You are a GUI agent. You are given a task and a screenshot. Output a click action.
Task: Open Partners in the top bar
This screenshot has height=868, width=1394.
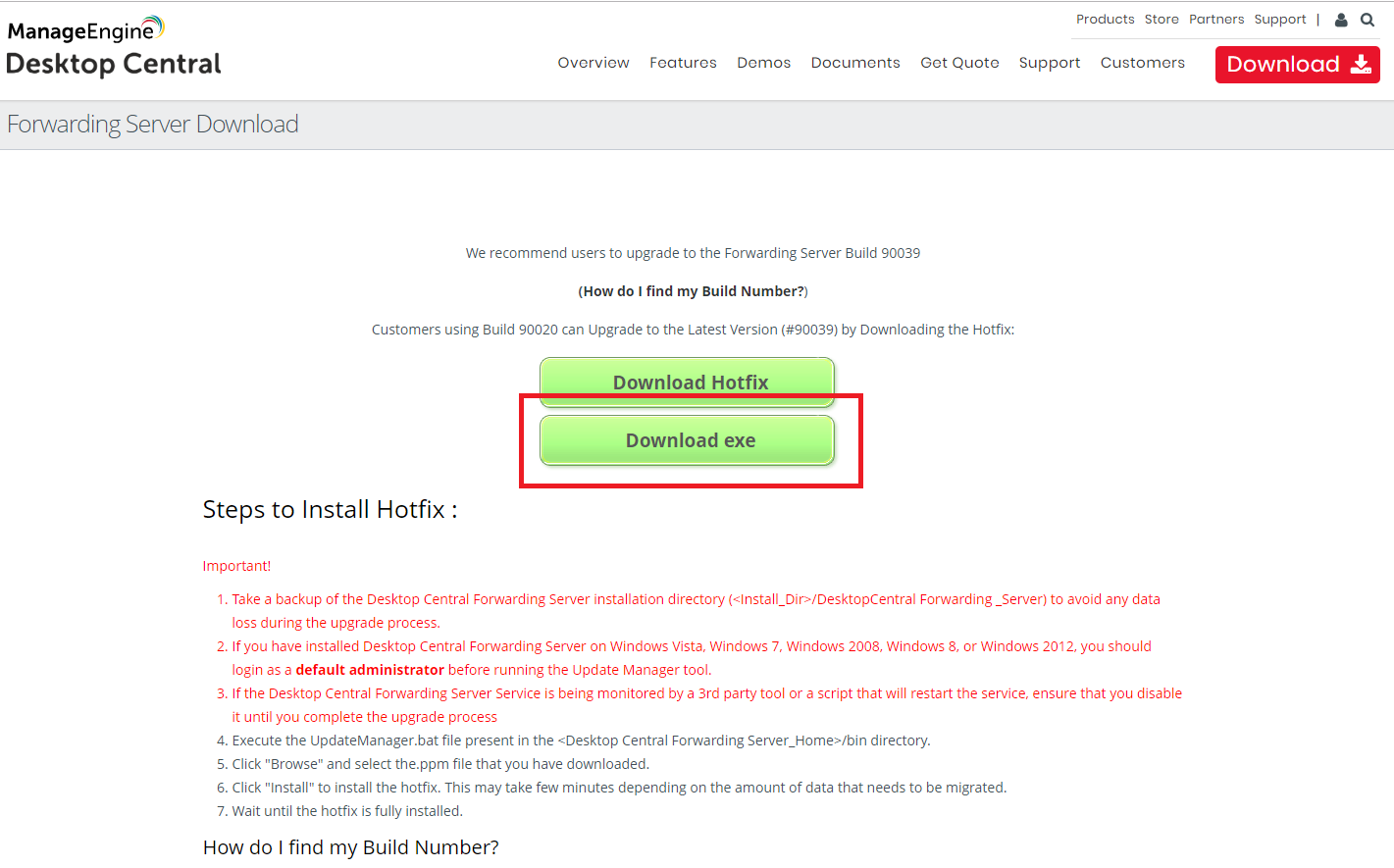pyautogui.click(x=1216, y=20)
